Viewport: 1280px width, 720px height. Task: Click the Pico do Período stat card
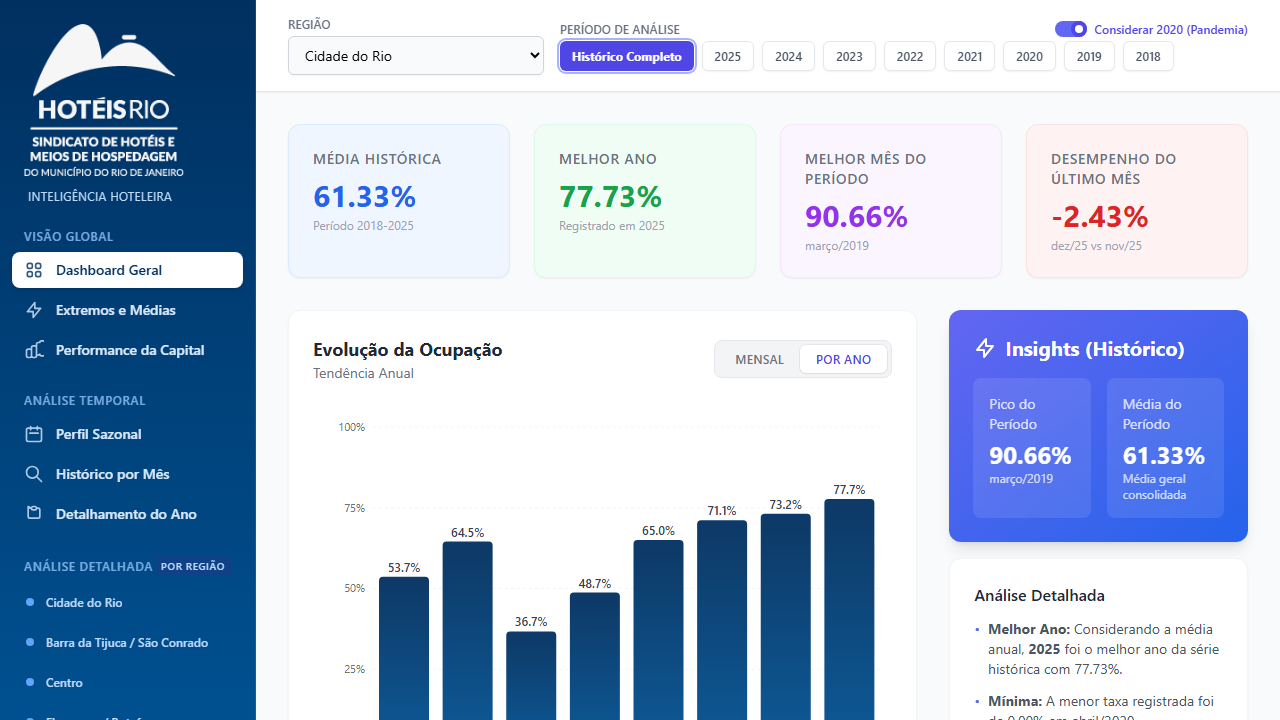coord(1032,447)
